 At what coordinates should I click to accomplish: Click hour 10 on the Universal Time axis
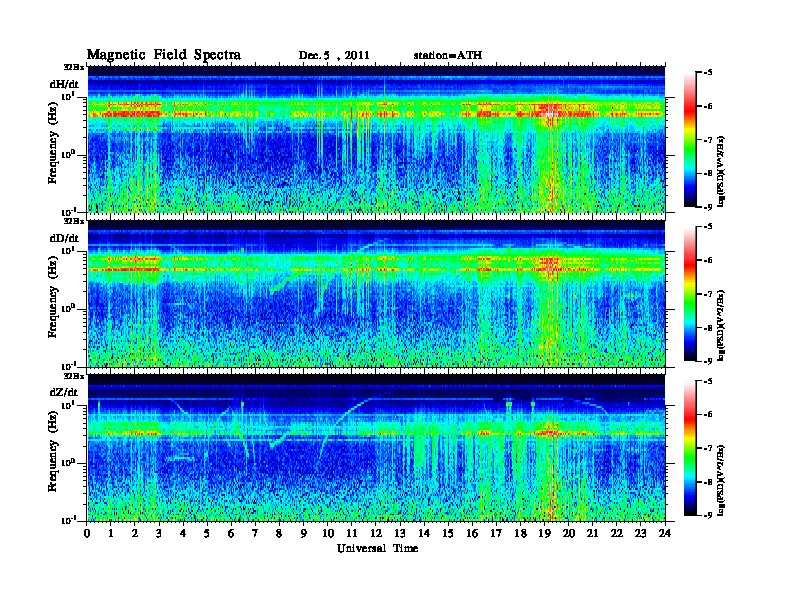[328, 534]
